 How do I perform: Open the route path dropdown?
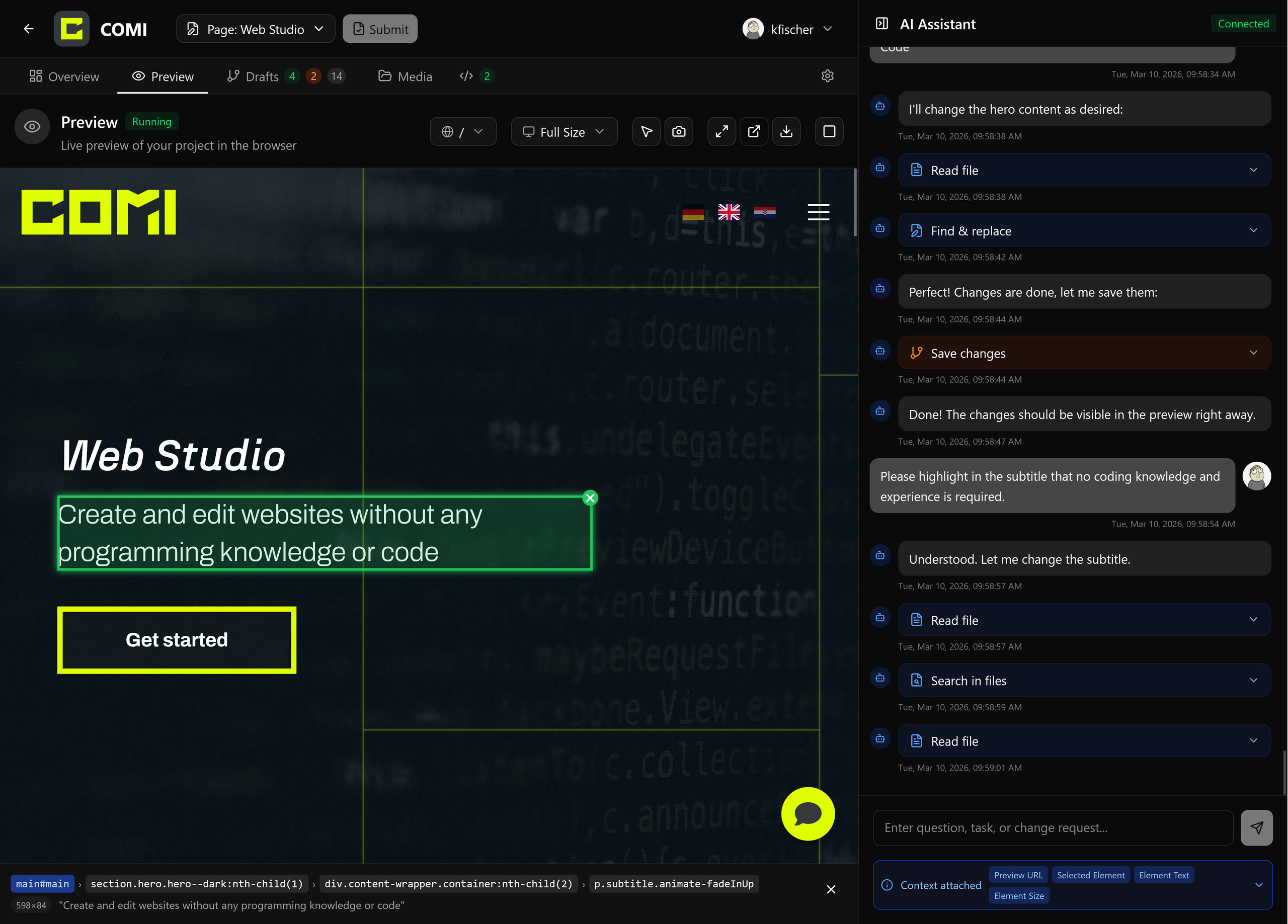463,132
